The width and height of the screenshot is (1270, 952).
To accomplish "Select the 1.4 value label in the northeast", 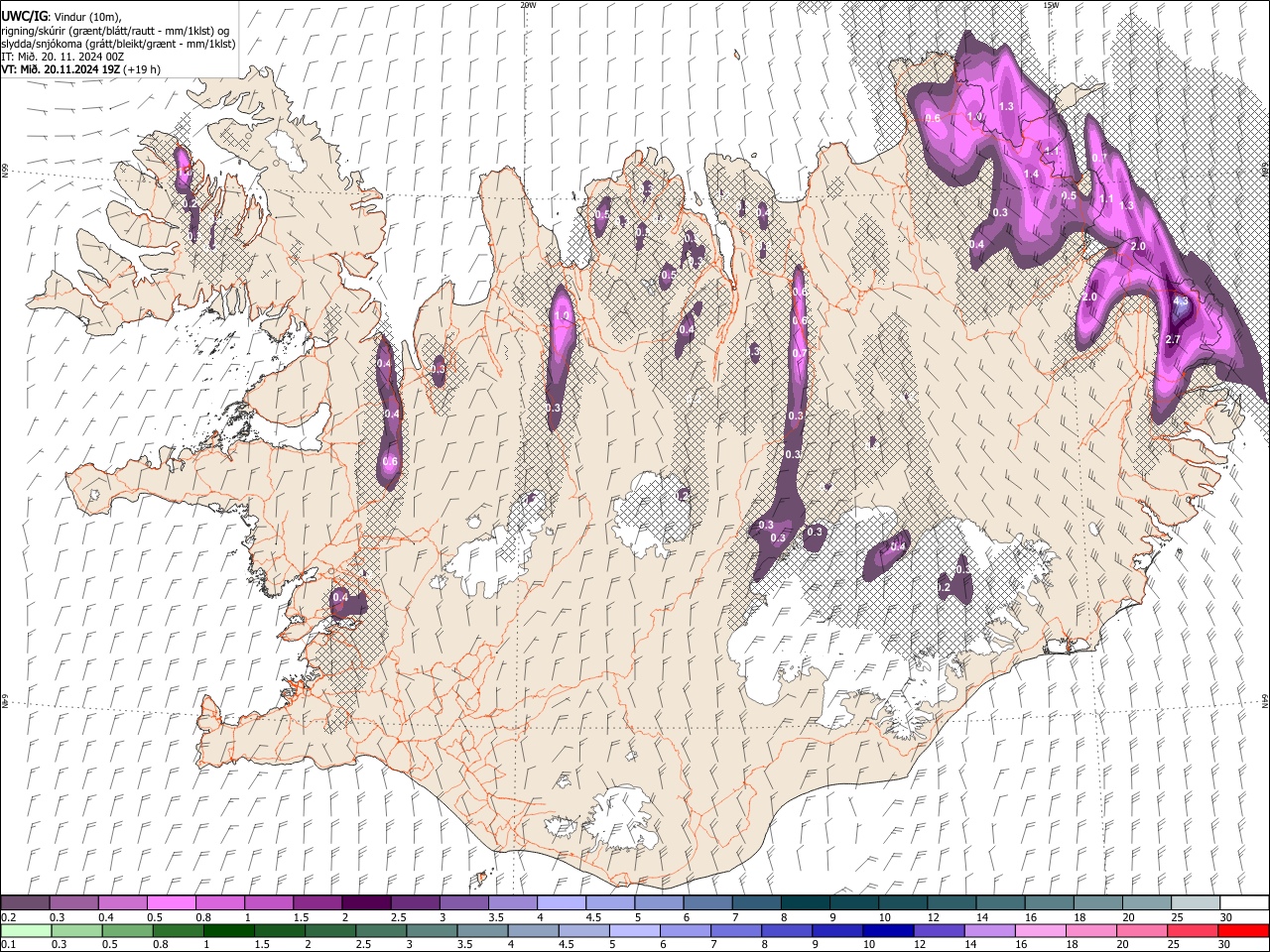I will click(1031, 174).
